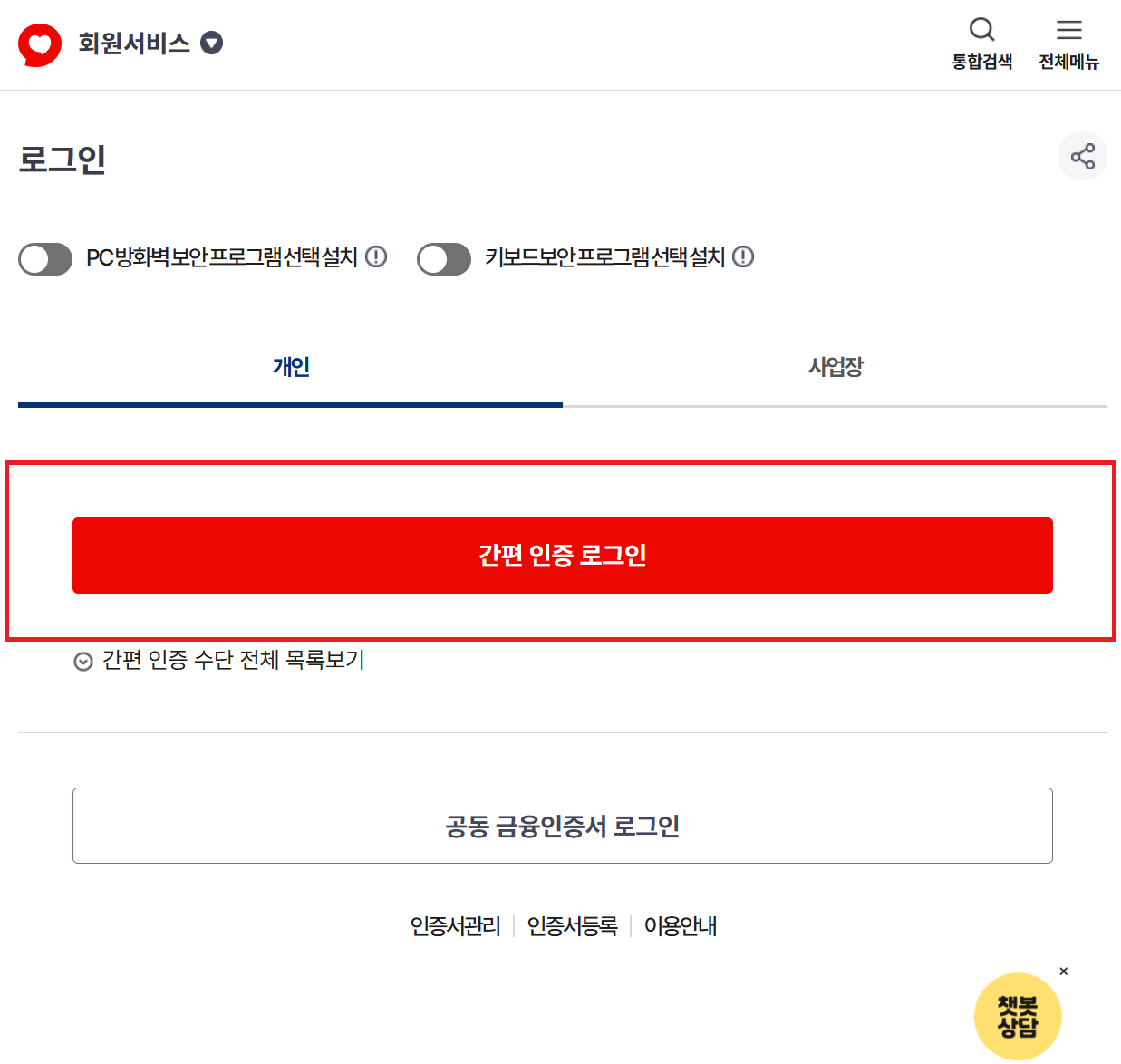Click the NHIS heart logo
Screen dimensions: 1121x1064
pyautogui.click(x=39, y=44)
